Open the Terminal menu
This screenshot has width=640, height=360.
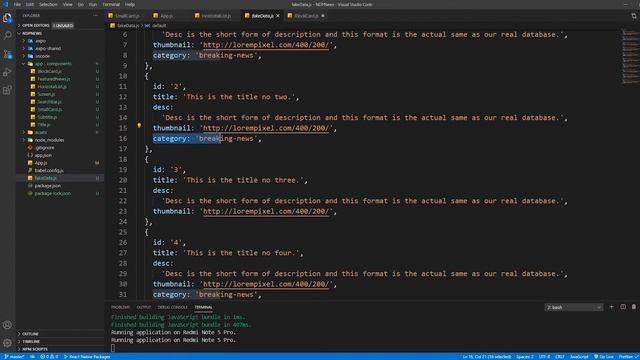point(111,4)
